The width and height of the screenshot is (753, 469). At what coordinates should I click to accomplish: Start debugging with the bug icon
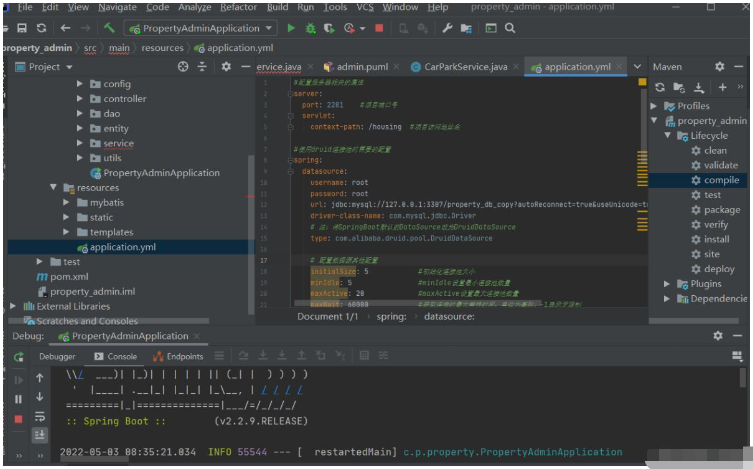pyautogui.click(x=311, y=28)
